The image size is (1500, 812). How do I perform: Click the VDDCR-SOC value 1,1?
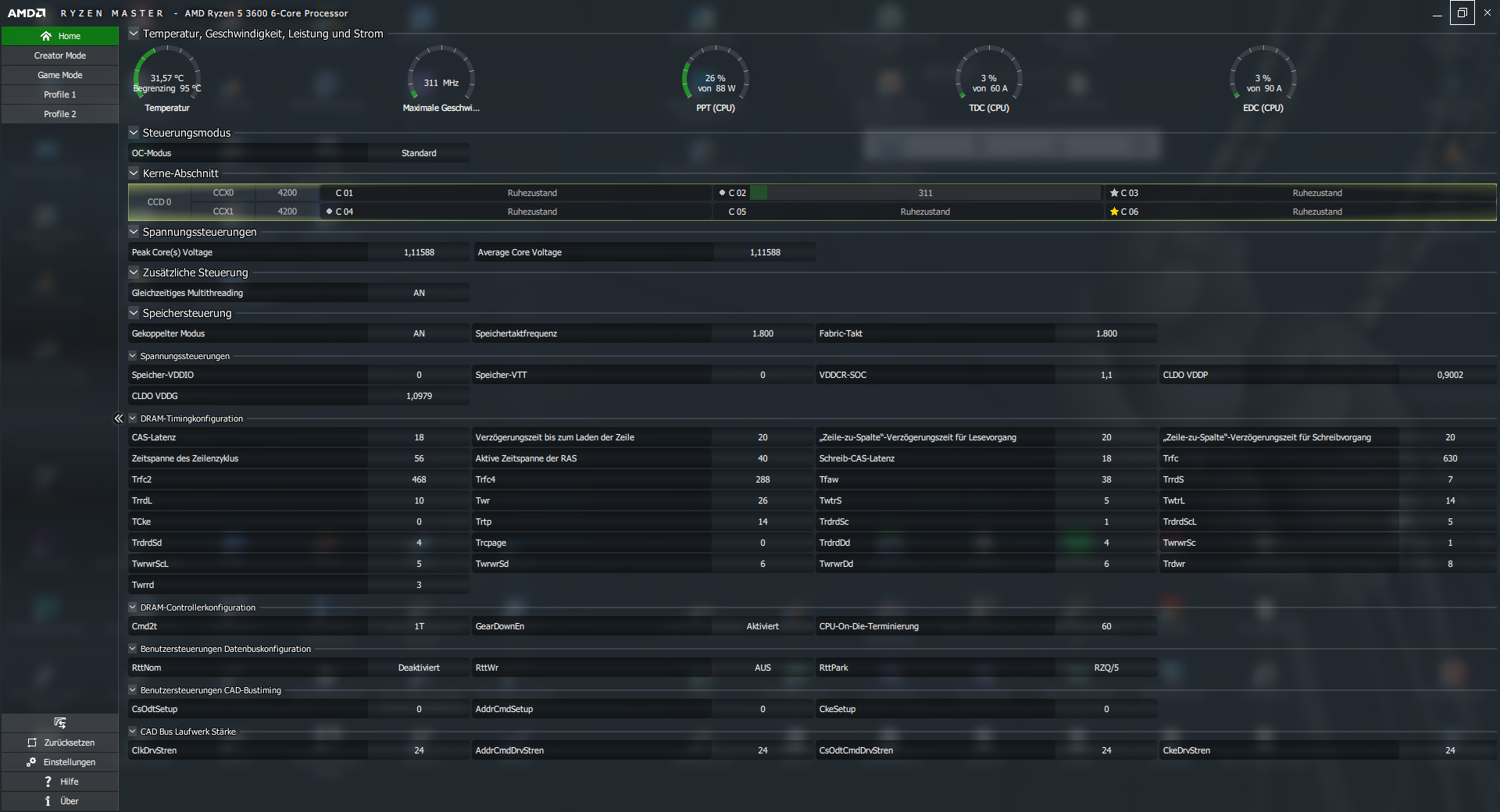point(1106,375)
